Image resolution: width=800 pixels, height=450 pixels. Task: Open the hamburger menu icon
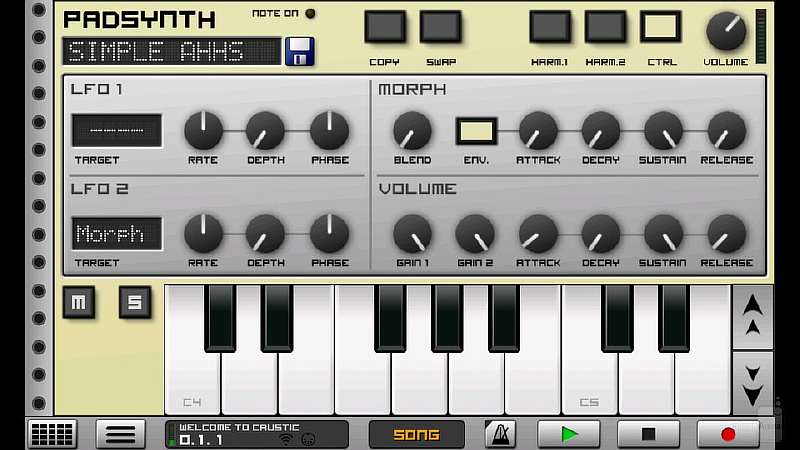pyautogui.click(x=120, y=434)
